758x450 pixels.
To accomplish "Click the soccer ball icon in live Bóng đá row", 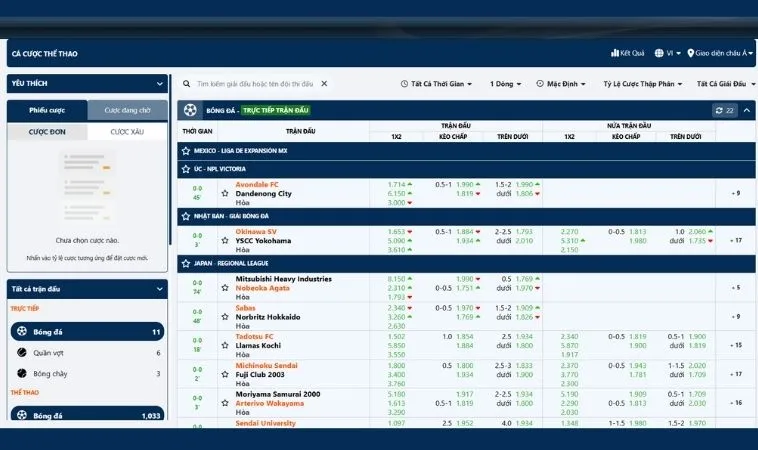I will click(x=22, y=331).
